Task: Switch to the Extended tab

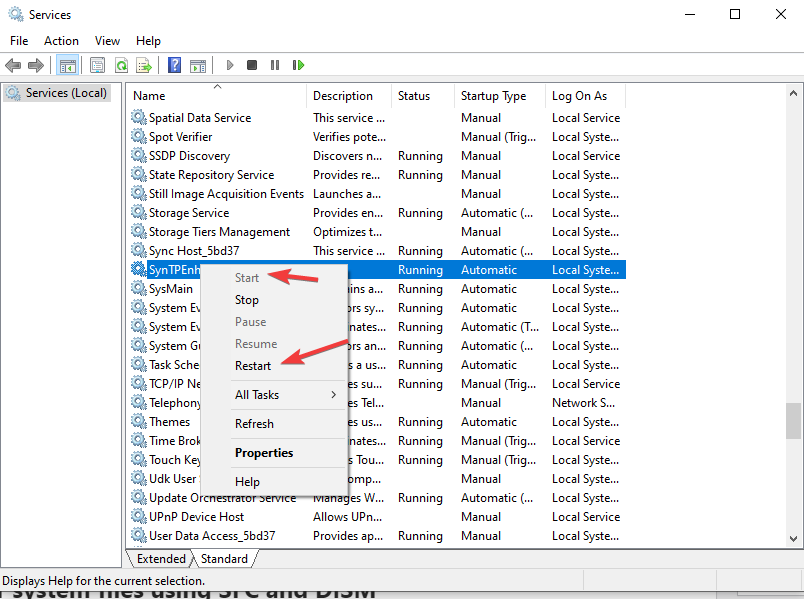Action: [x=161, y=558]
